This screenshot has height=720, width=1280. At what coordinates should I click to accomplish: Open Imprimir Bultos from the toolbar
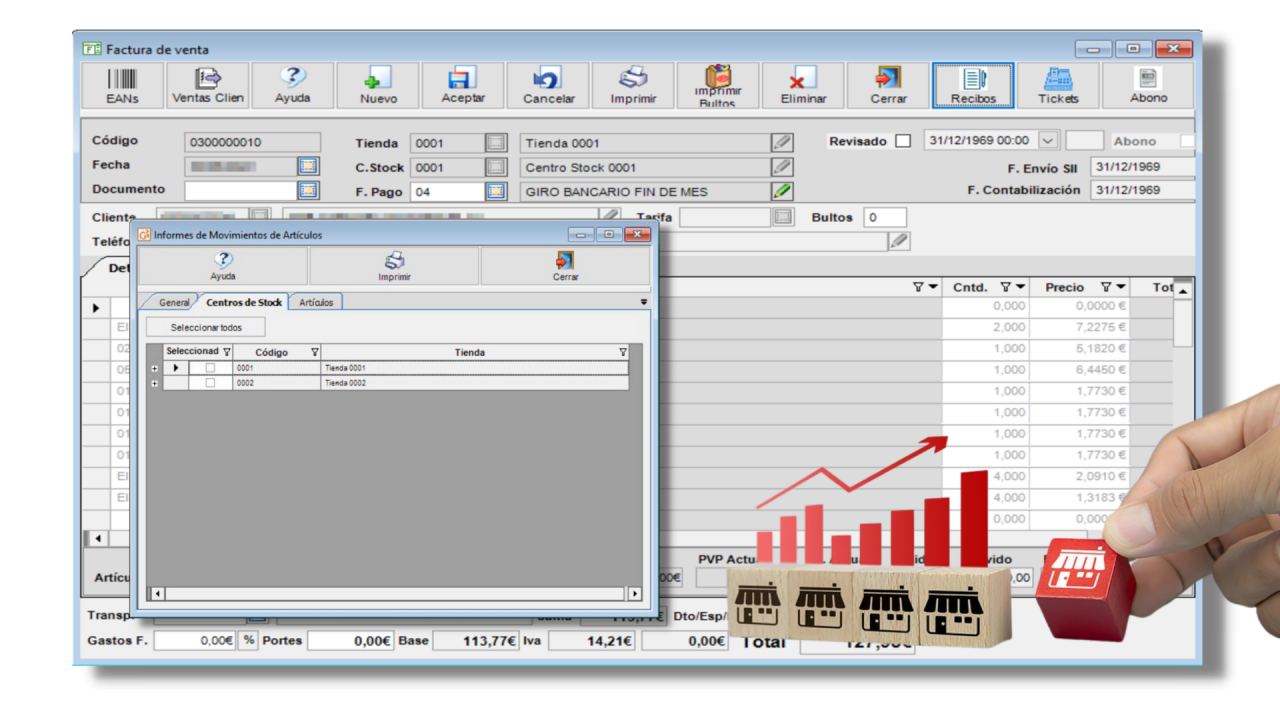point(717,85)
